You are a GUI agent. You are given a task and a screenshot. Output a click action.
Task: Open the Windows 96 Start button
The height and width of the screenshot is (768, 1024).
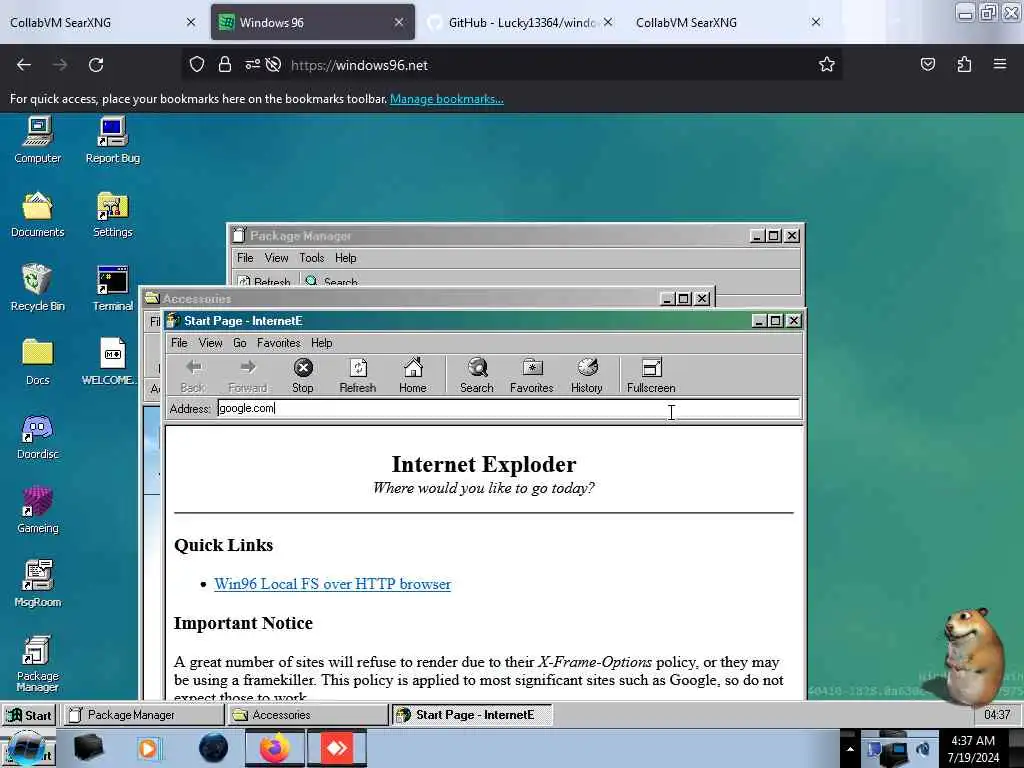point(29,715)
